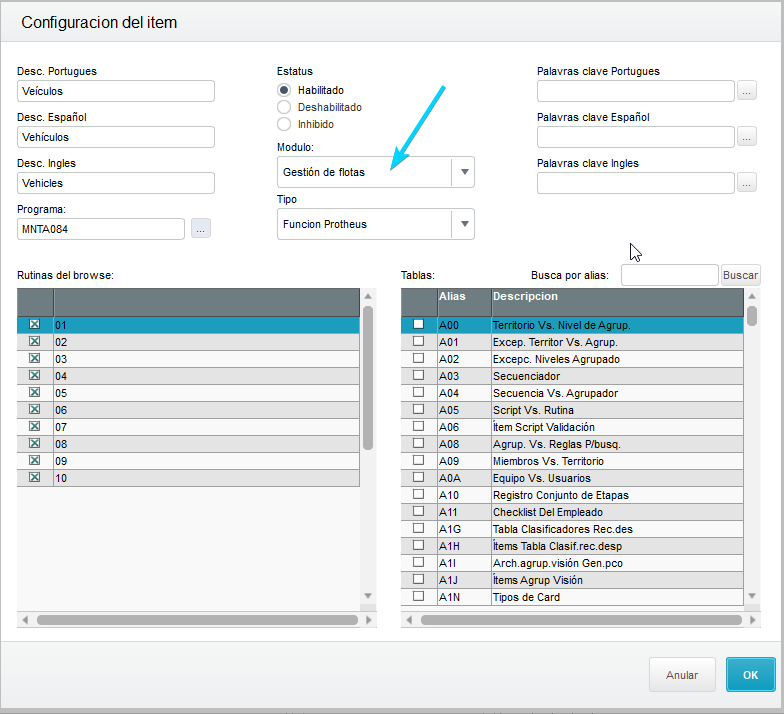
Task: Check the A0A Equipo Vs. Usuarios checkbox
Action: click(x=418, y=477)
